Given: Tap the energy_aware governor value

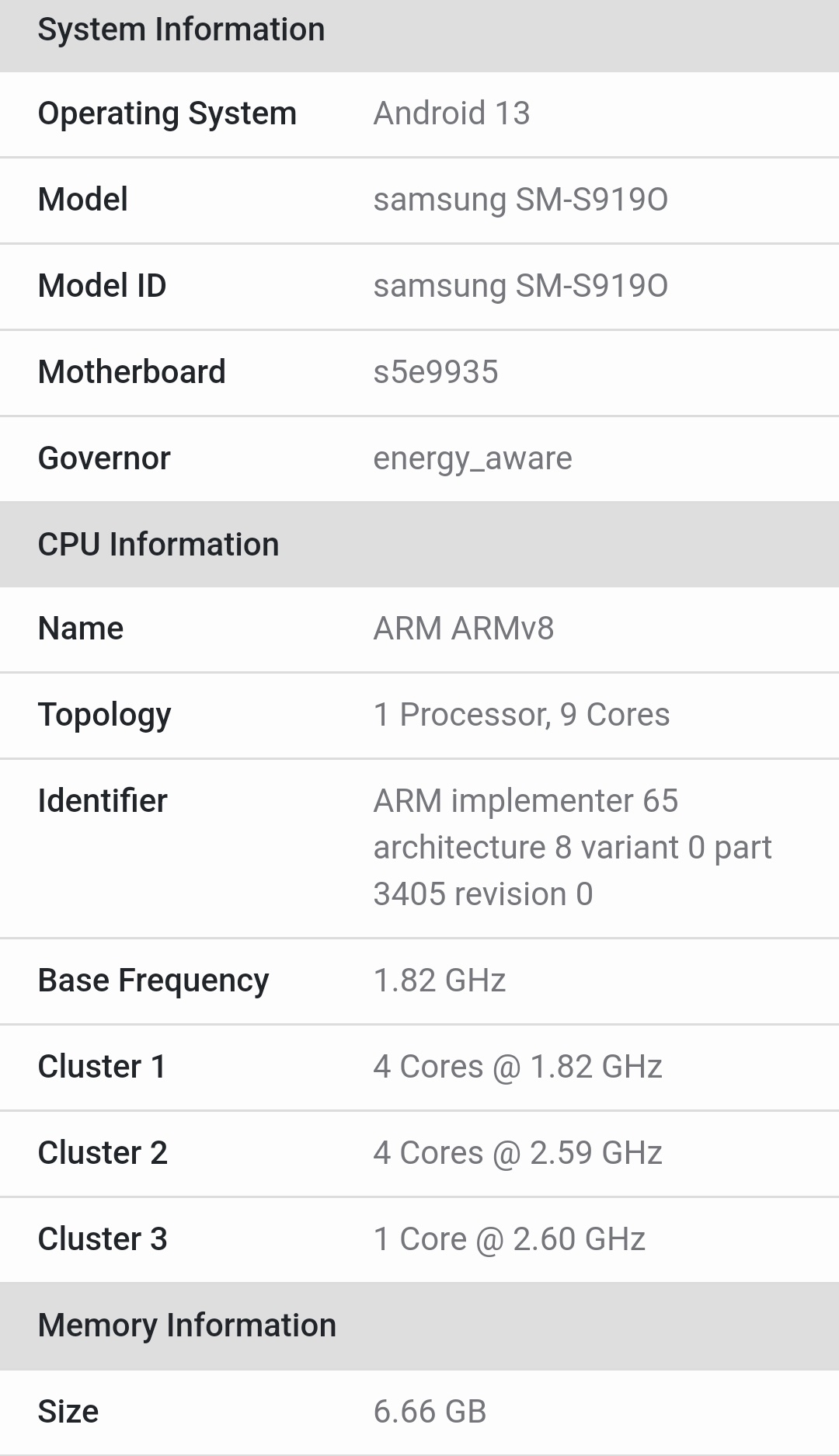Looking at the screenshot, I should pos(472,458).
